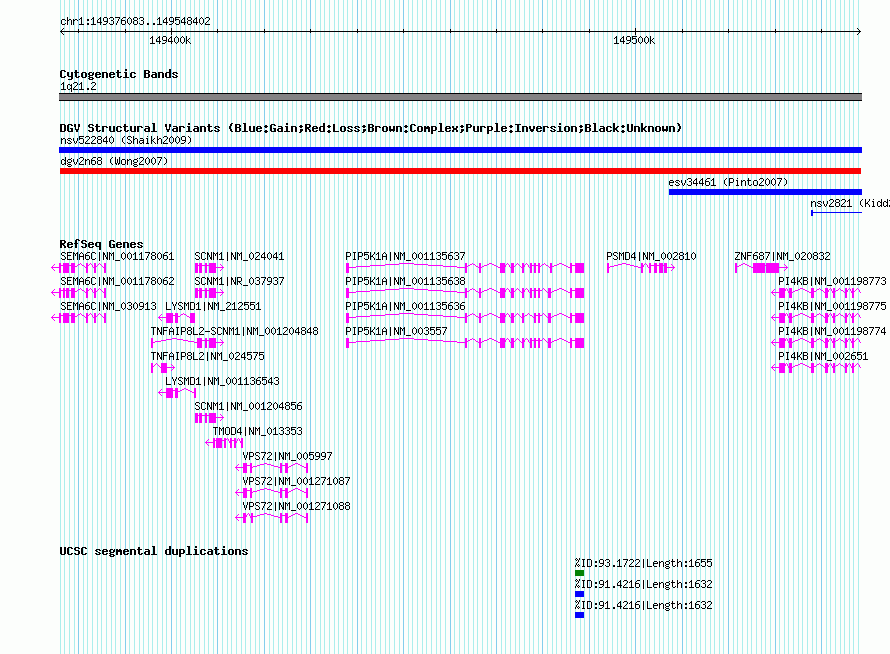The image size is (890, 654).
Task: Select VPS72|NM_001271088 transcript label
Action: (x=296, y=506)
